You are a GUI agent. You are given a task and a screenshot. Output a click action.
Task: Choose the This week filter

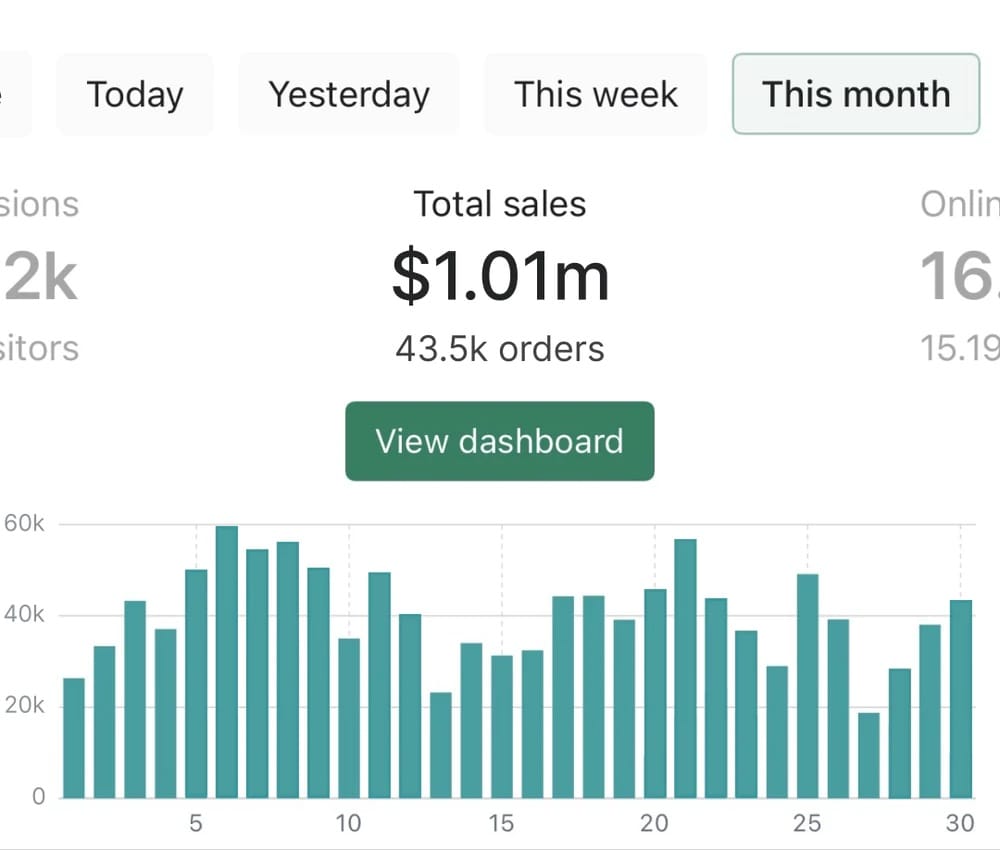(x=596, y=95)
